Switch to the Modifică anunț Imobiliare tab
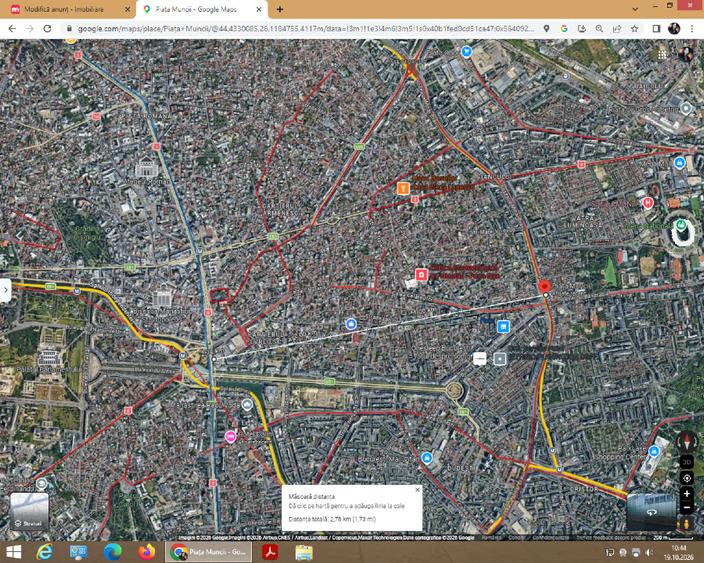The width and height of the screenshot is (704, 563). (x=66, y=9)
